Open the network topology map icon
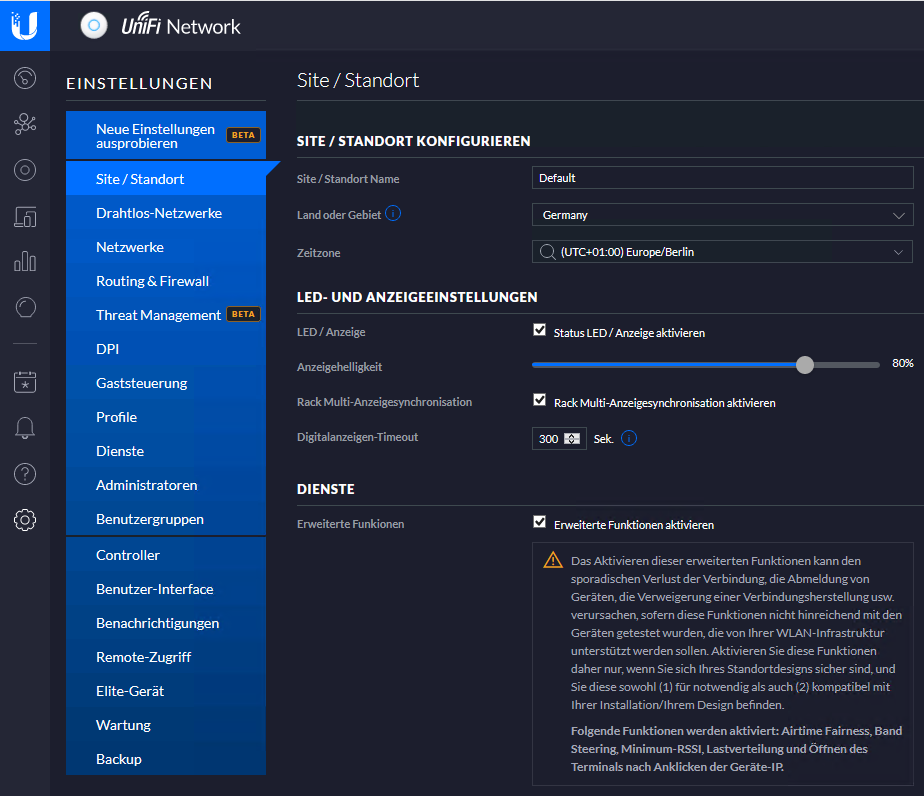The width and height of the screenshot is (924, 796). tap(25, 124)
